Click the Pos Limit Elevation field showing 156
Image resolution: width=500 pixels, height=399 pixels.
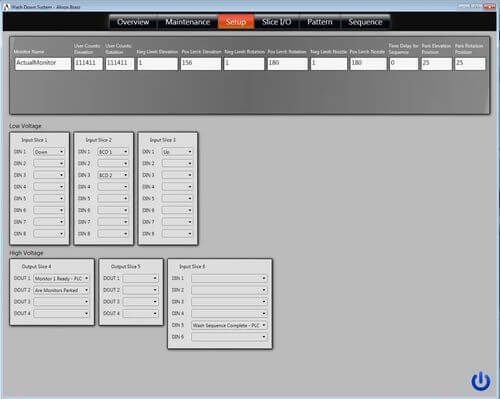201,64
